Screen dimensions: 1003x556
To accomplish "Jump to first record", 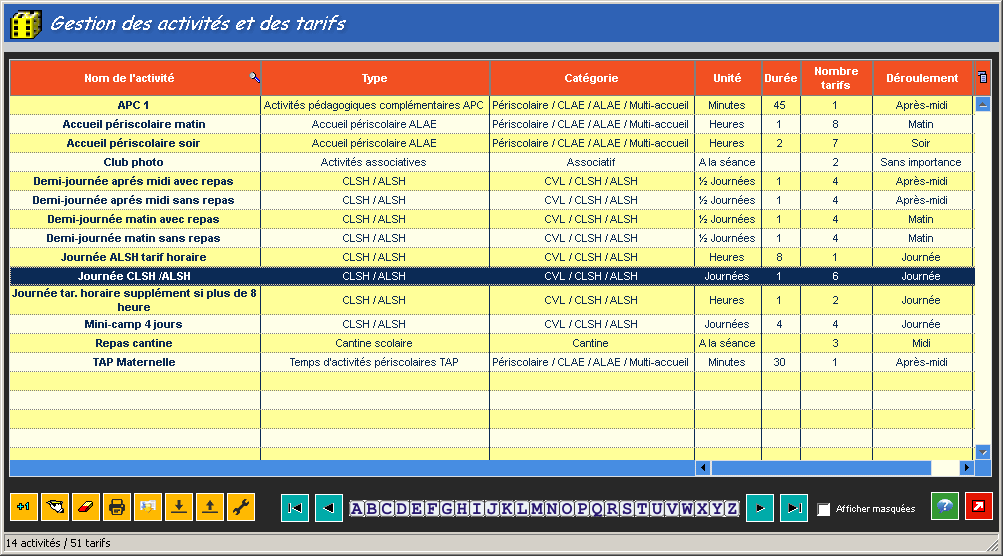I will click(295, 508).
